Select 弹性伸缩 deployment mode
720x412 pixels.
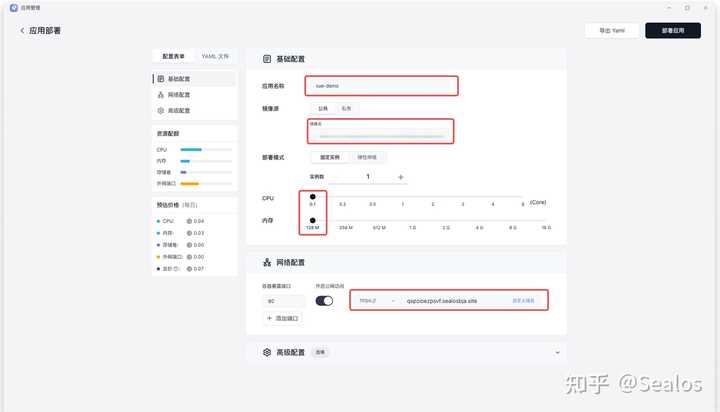[367, 157]
